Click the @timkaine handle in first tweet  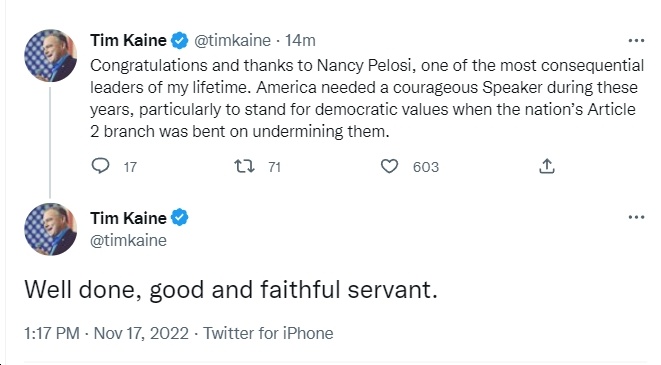[232, 40]
